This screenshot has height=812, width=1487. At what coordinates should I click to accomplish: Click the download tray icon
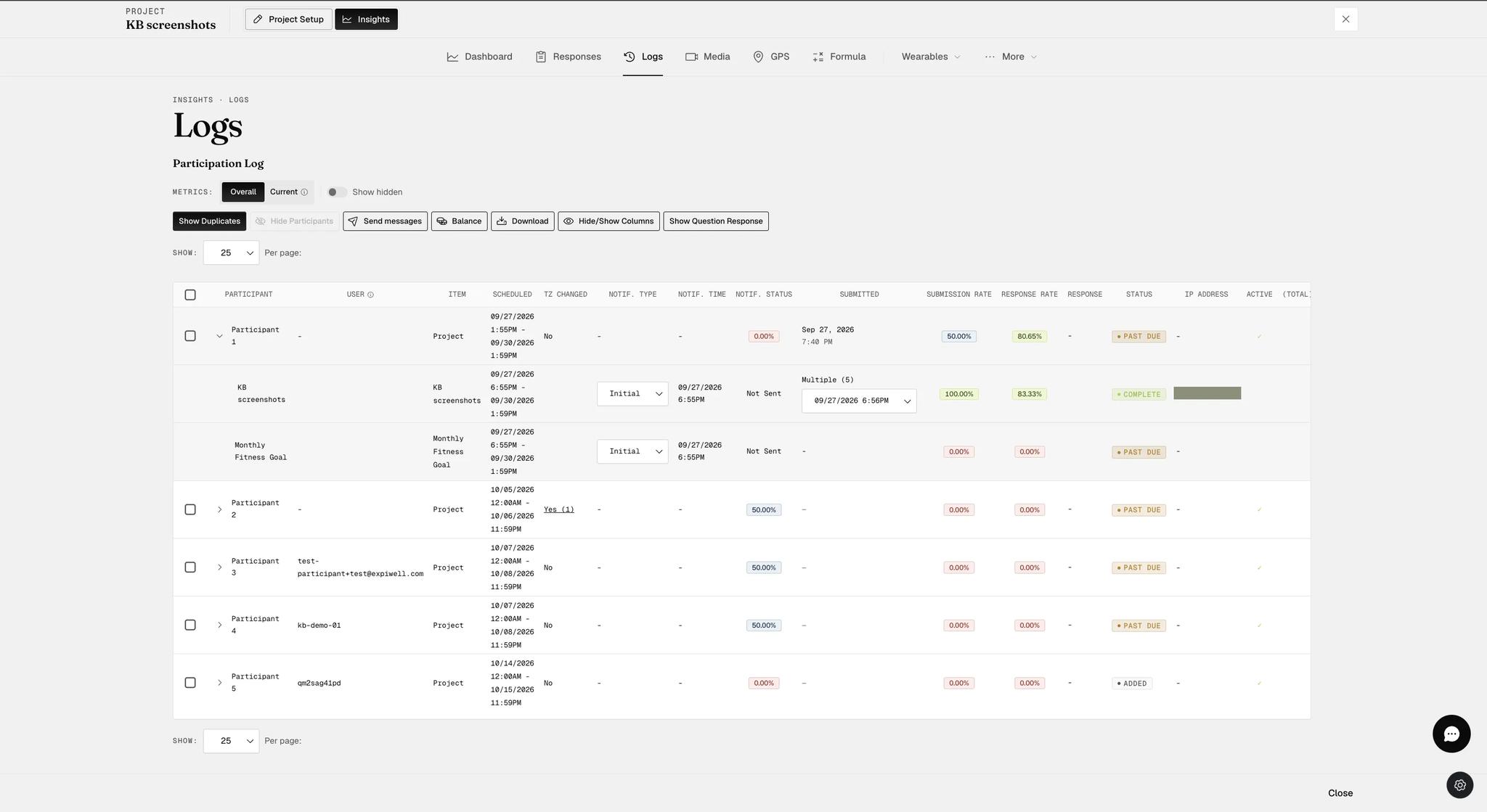click(502, 221)
